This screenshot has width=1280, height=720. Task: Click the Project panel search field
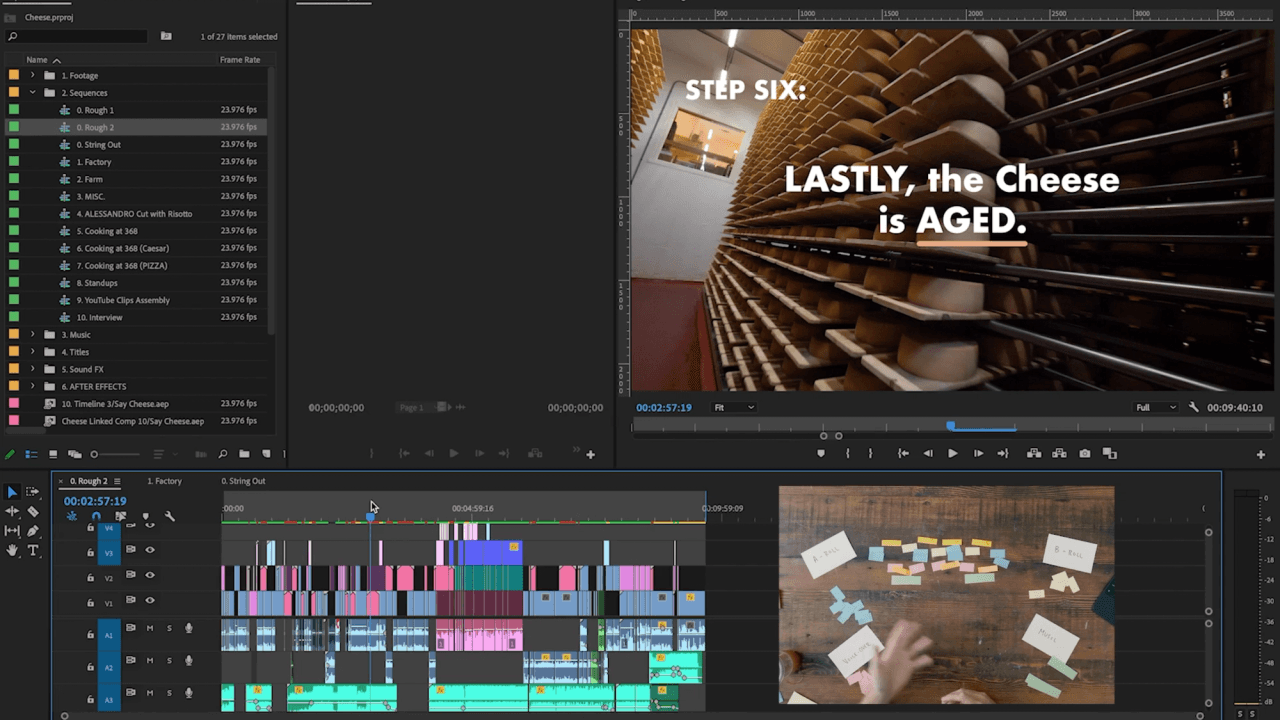coord(76,36)
